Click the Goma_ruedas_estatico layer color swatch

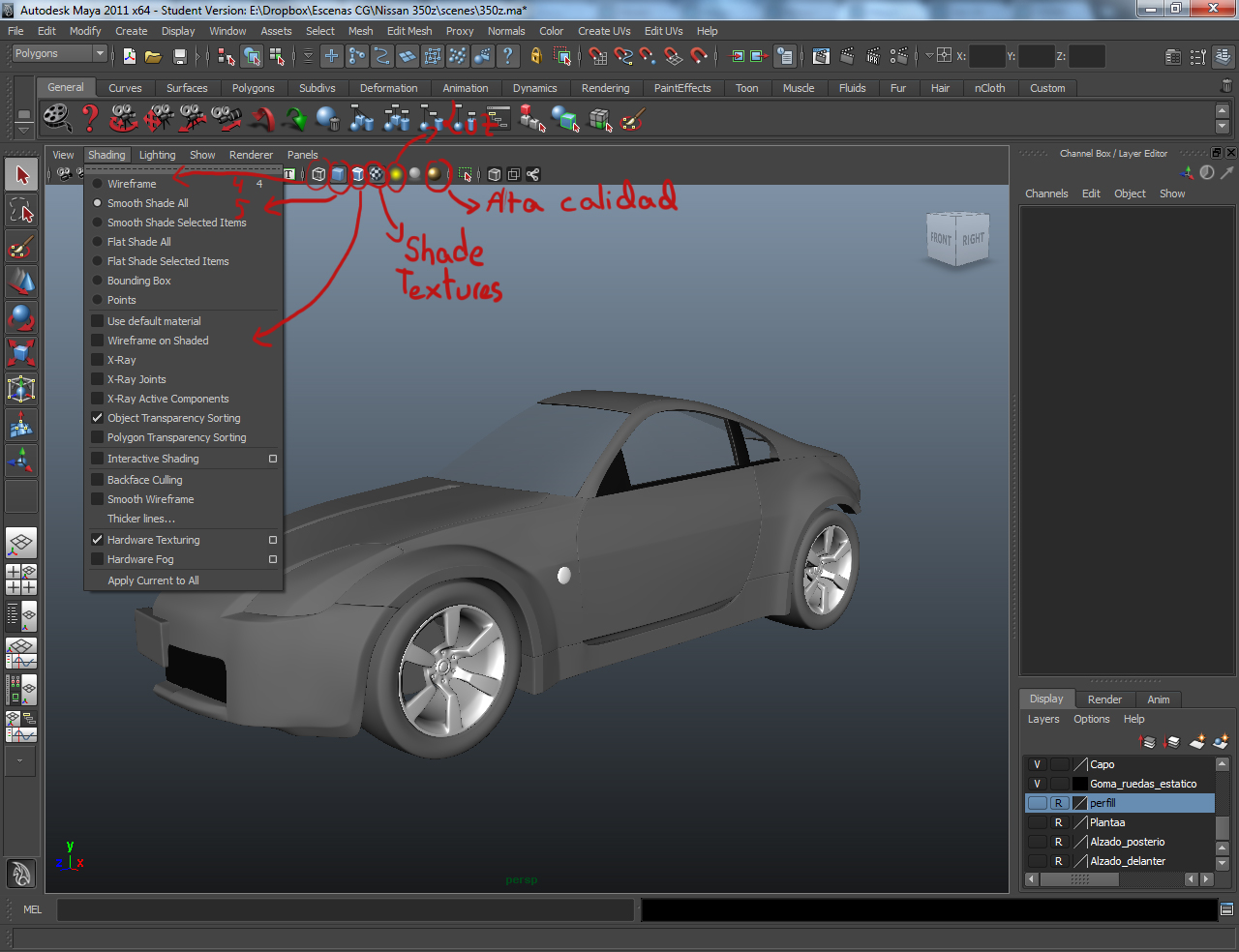click(x=1080, y=784)
